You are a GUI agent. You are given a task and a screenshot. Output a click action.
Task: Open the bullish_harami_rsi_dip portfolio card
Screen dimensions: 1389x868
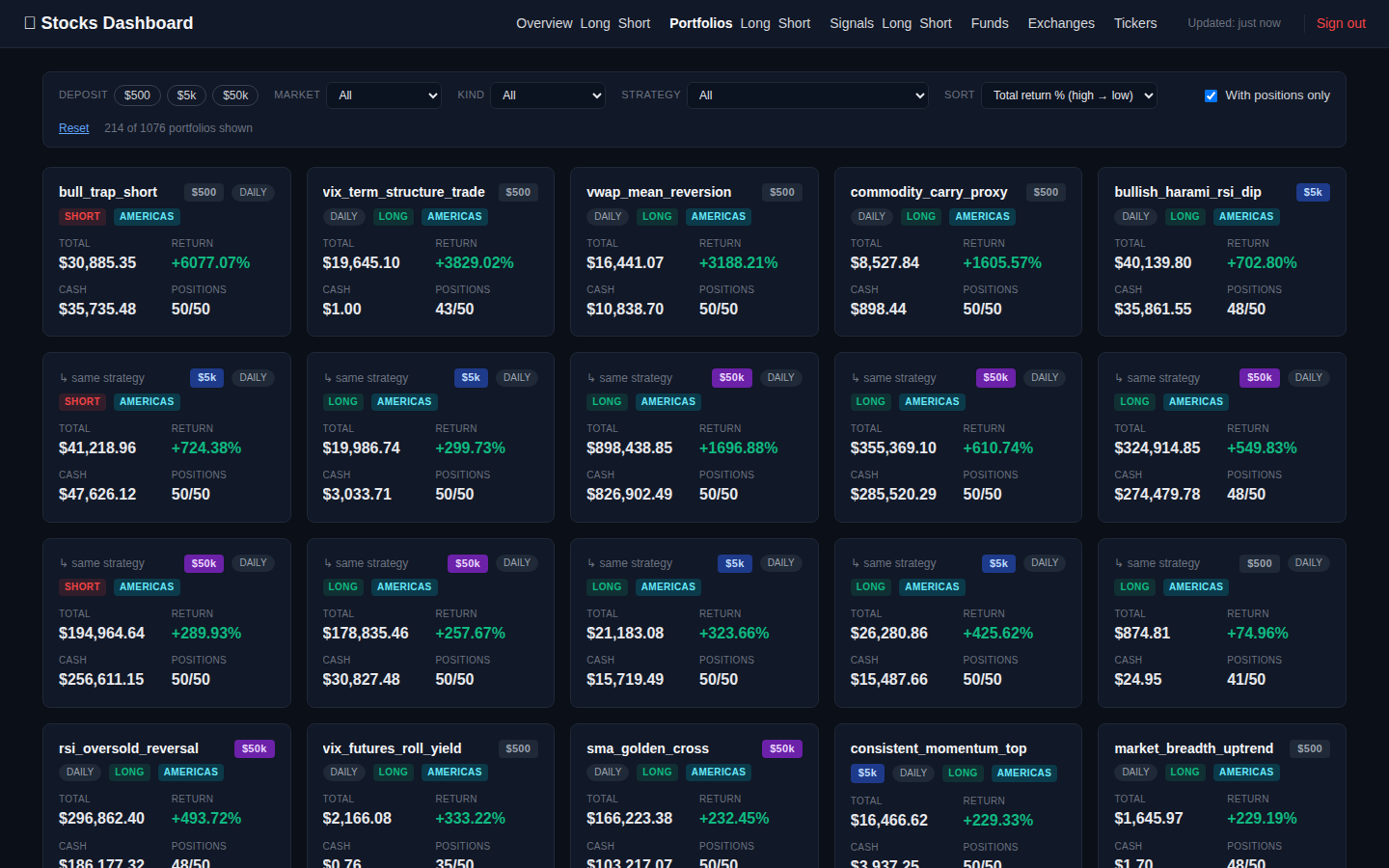[x=1222, y=252]
